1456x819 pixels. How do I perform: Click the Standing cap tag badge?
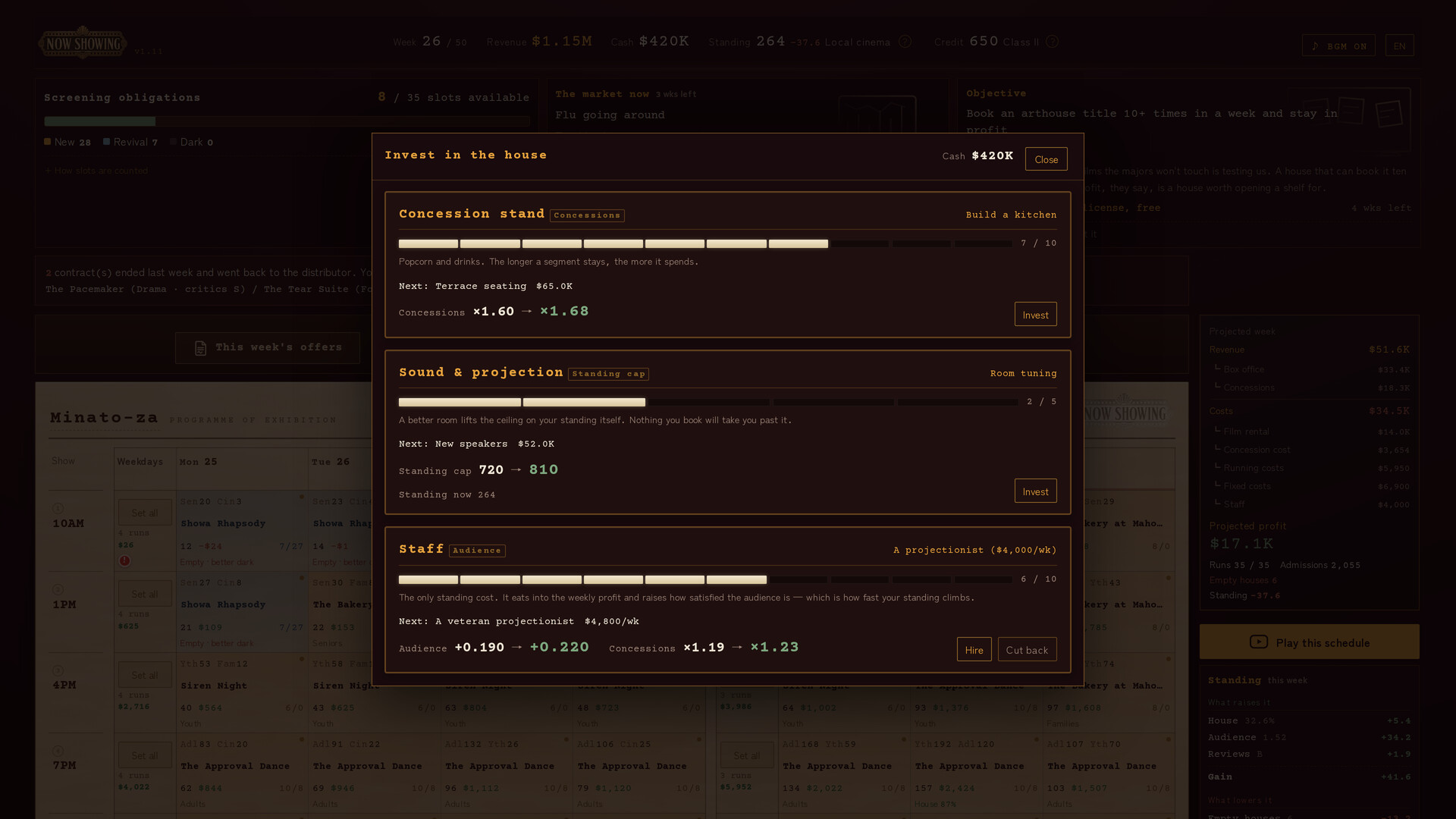coord(608,374)
